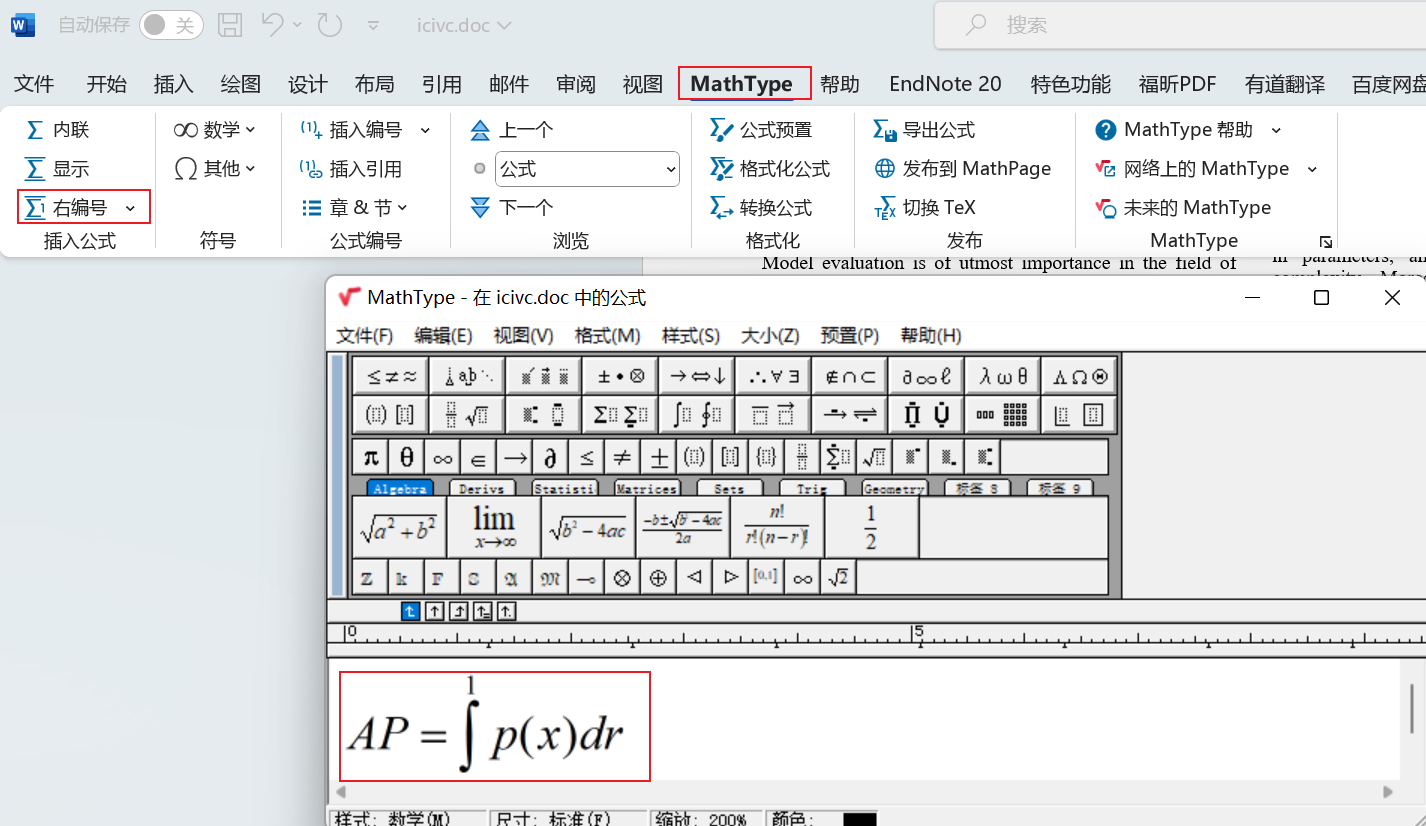Insert the infinity symbol from the symbol bar
This screenshot has width=1426, height=826.
click(x=442, y=456)
